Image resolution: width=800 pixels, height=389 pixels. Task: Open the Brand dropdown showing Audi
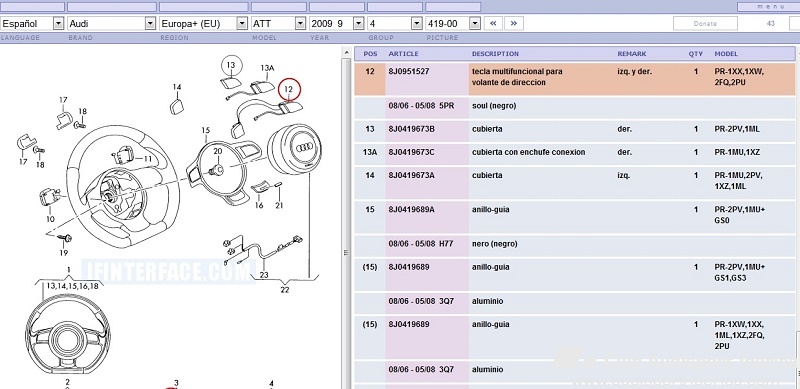pos(112,23)
